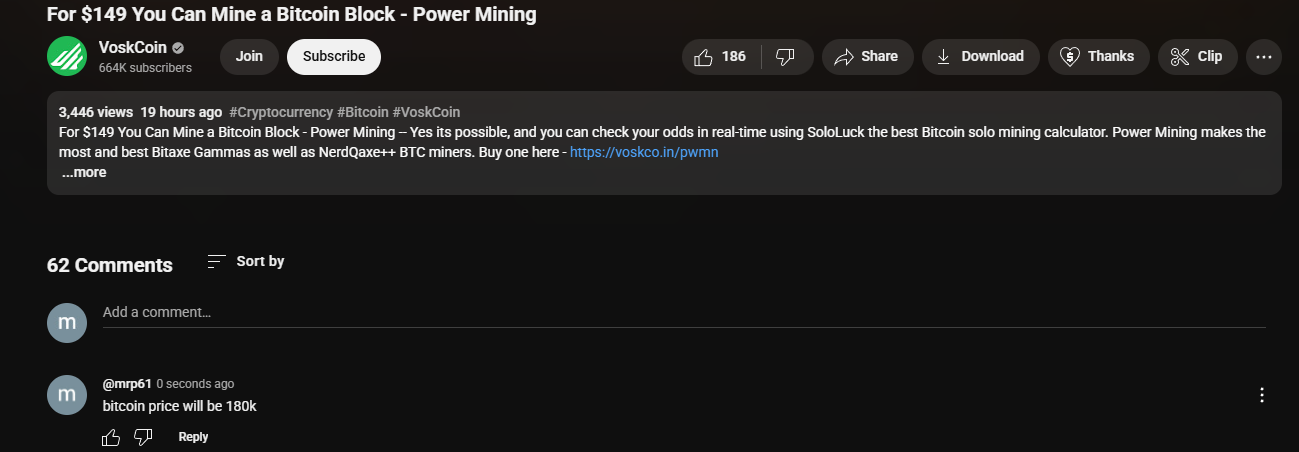
Task: Open the Sort by comments dropdown
Action: point(246,261)
